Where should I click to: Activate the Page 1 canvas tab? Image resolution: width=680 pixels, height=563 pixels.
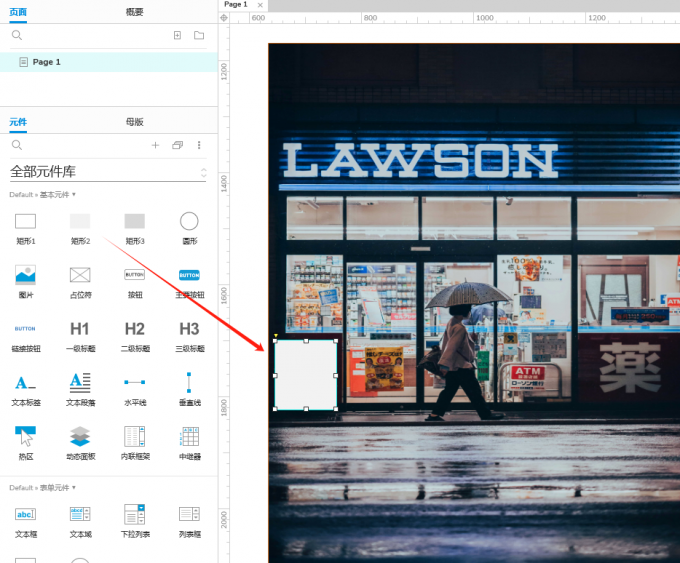[236, 4]
